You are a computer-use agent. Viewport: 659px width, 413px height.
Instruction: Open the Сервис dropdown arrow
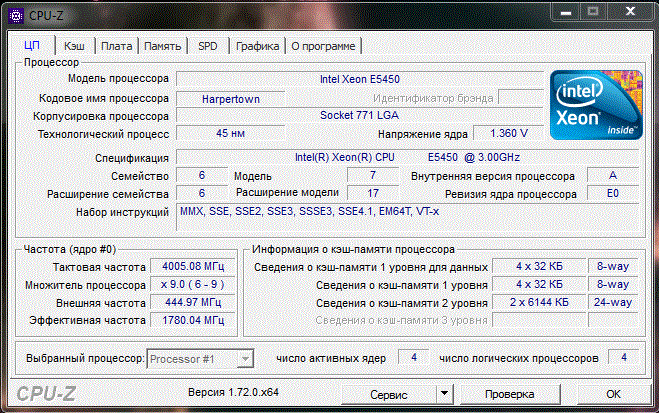[x=444, y=394]
